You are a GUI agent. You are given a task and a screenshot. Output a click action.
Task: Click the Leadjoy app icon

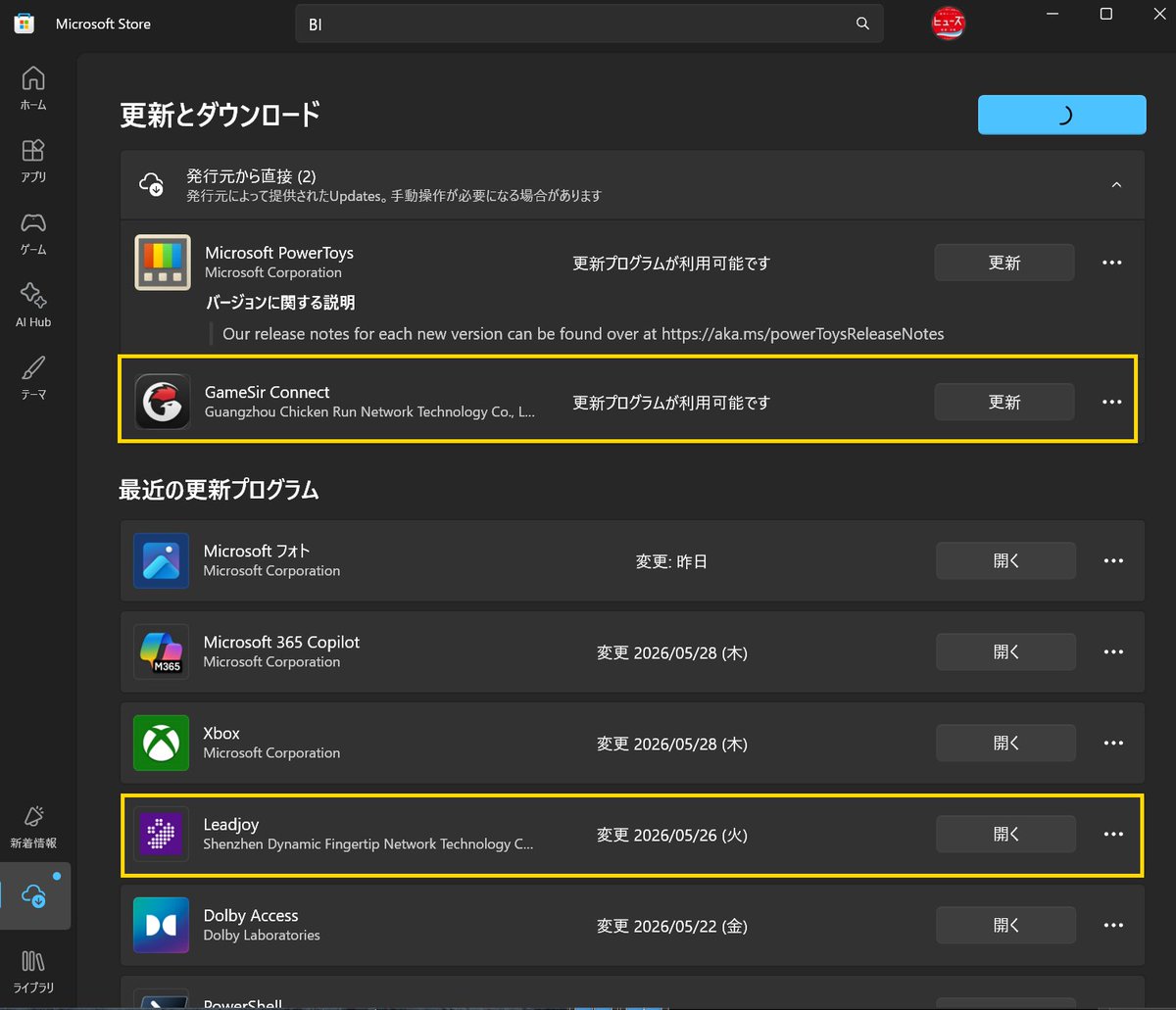tap(162, 834)
